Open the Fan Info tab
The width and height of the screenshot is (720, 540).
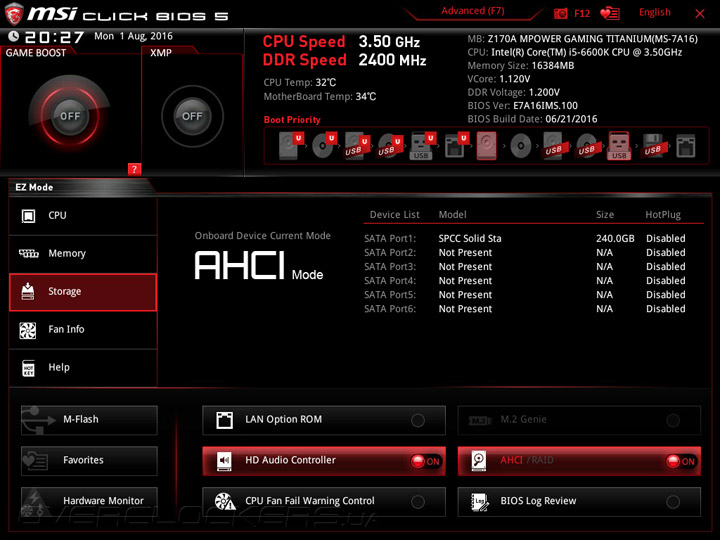click(83, 330)
